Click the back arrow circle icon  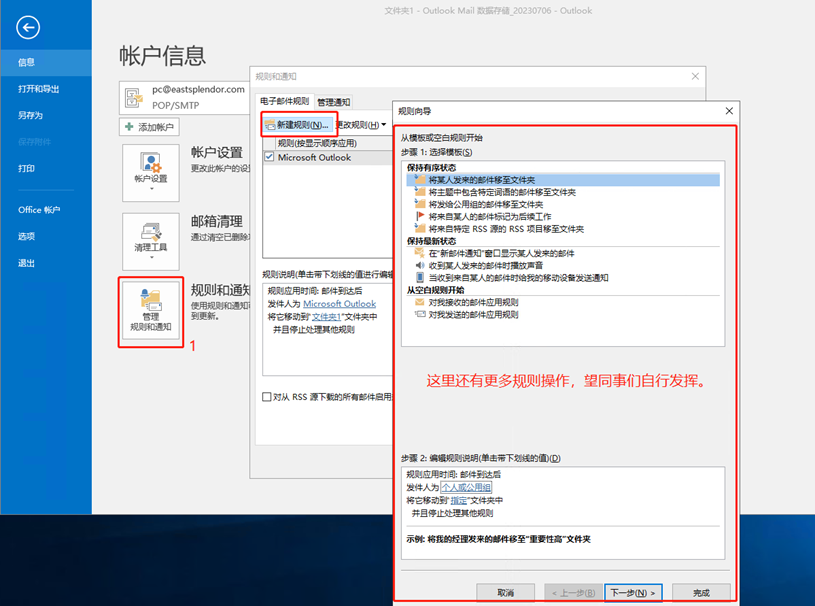coord(29,28)
